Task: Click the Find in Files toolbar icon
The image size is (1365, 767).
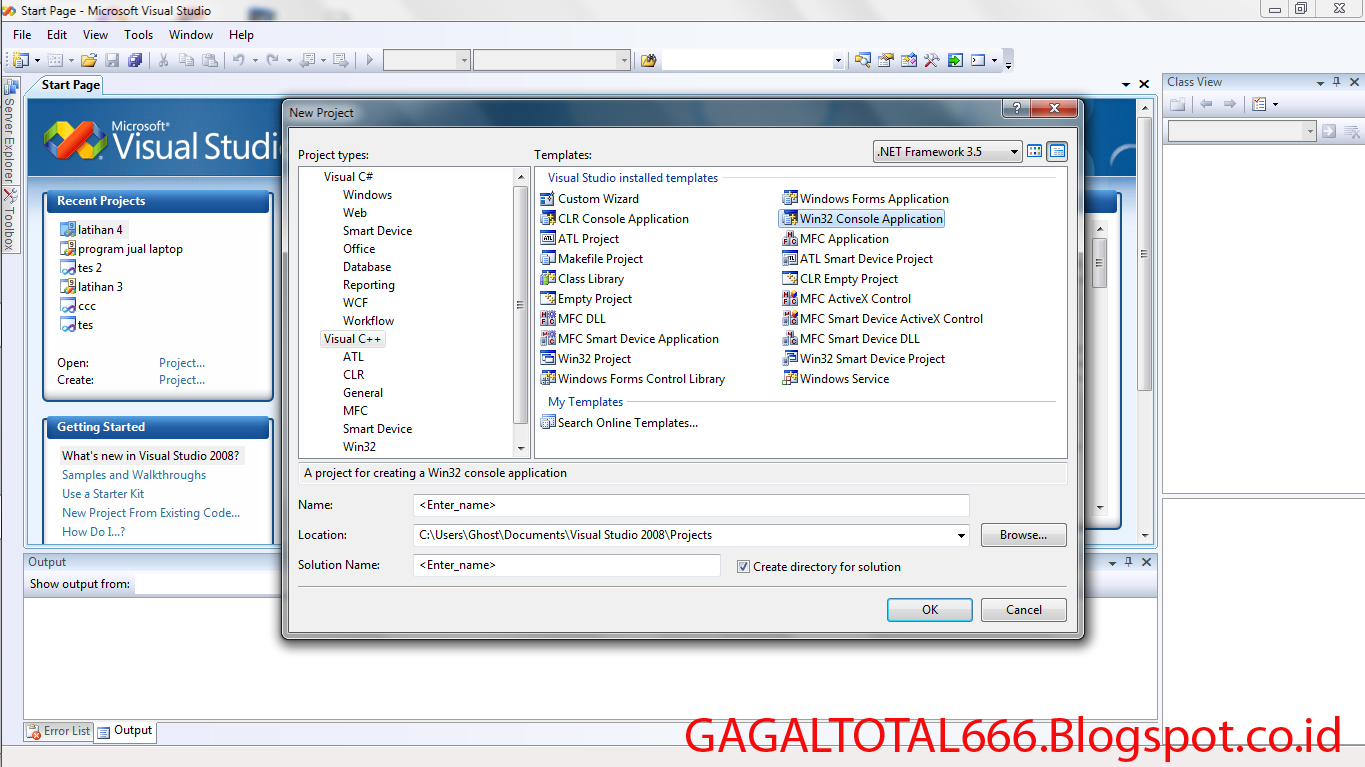Action: coord(648,60)
